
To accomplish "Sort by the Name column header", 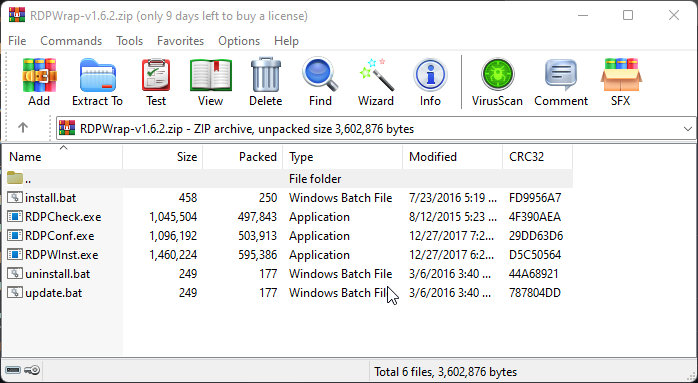I will coord(62,157).
